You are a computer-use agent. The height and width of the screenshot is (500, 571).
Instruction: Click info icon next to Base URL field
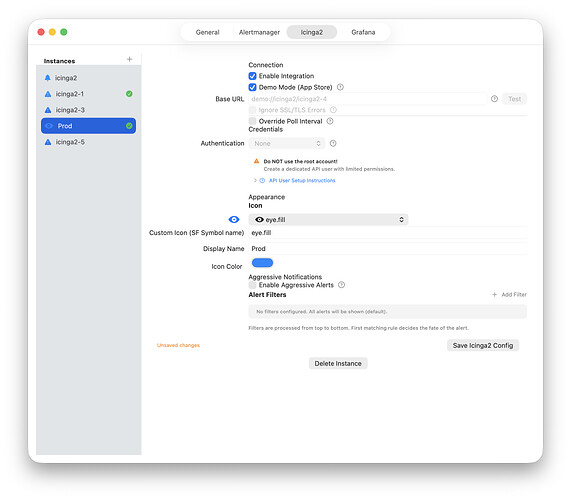pyautogui.click(x=494, y=99)
